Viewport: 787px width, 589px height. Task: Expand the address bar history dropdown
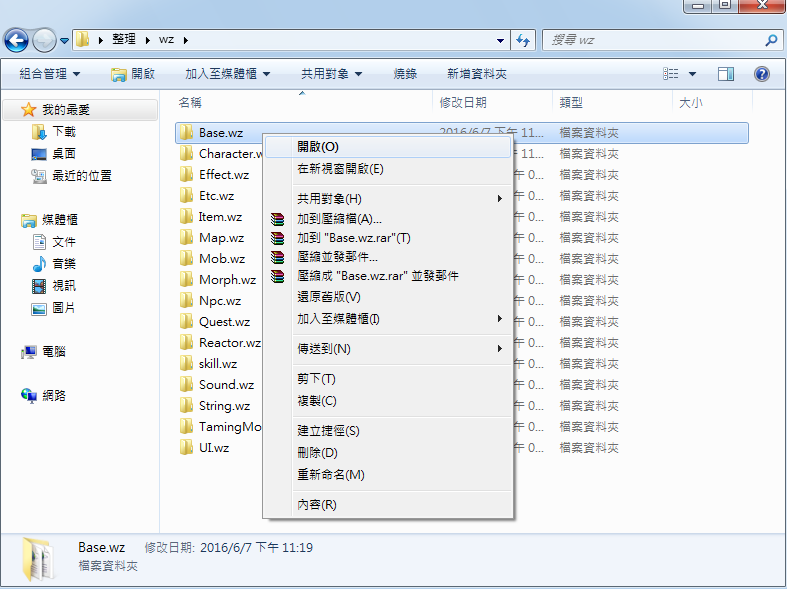coord(500,41)
